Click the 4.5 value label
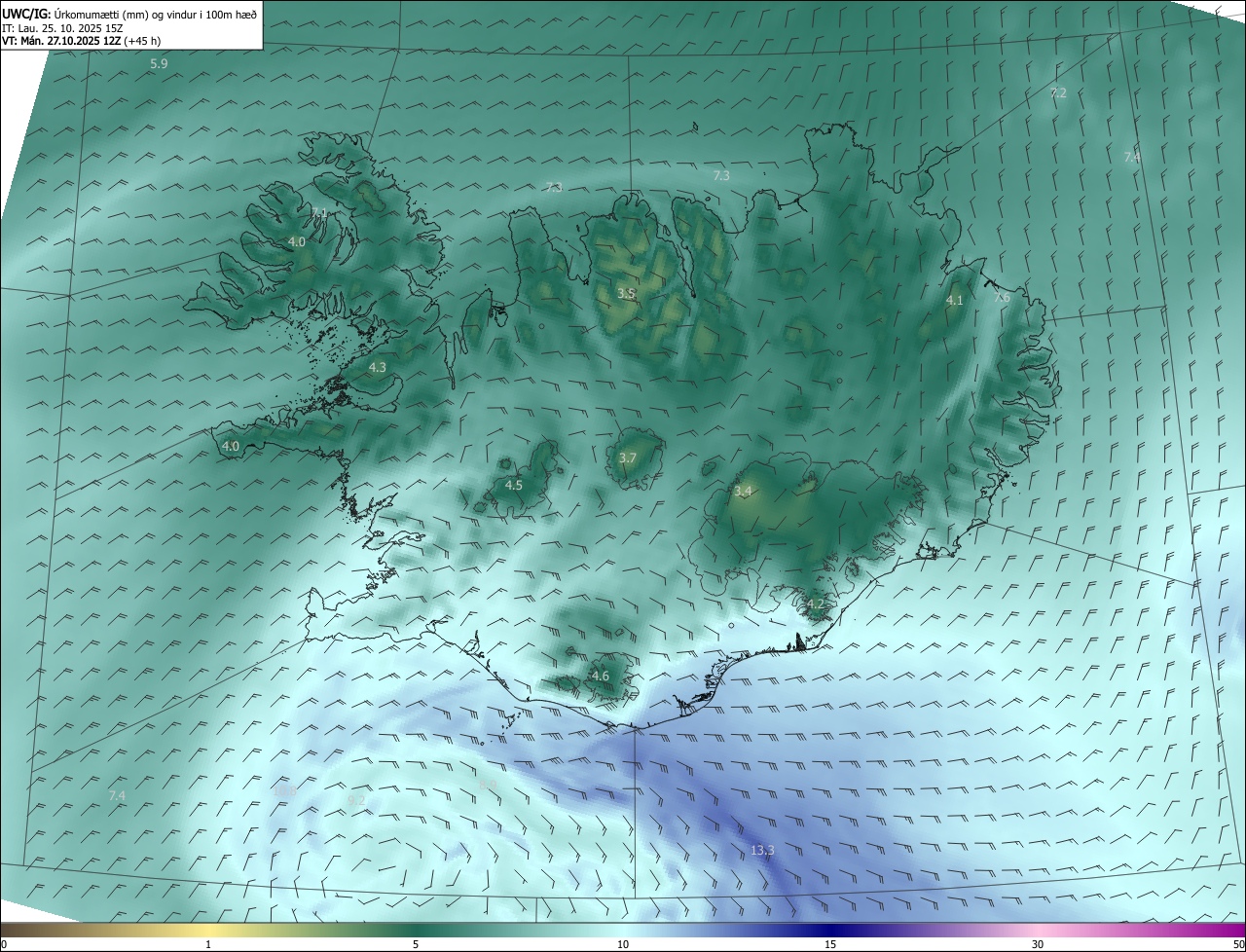The width and height of the screenshot is (1246, 952). coord(514,485)
